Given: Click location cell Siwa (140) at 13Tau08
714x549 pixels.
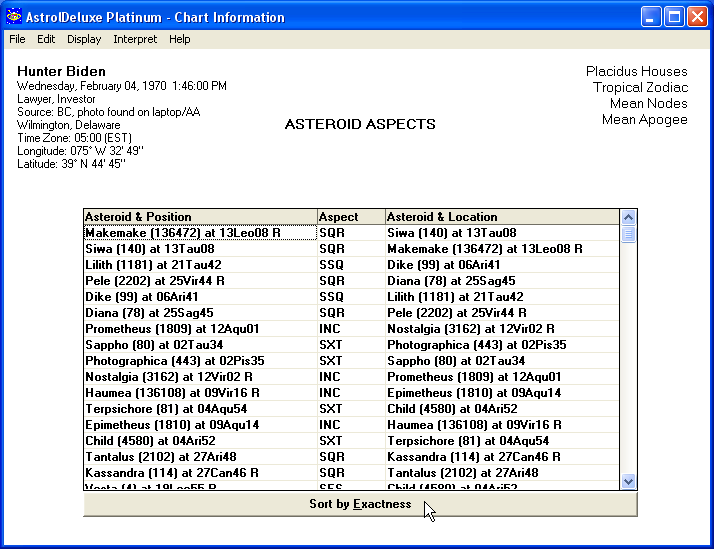Looking at the screenshot, I should coord(502,233).
